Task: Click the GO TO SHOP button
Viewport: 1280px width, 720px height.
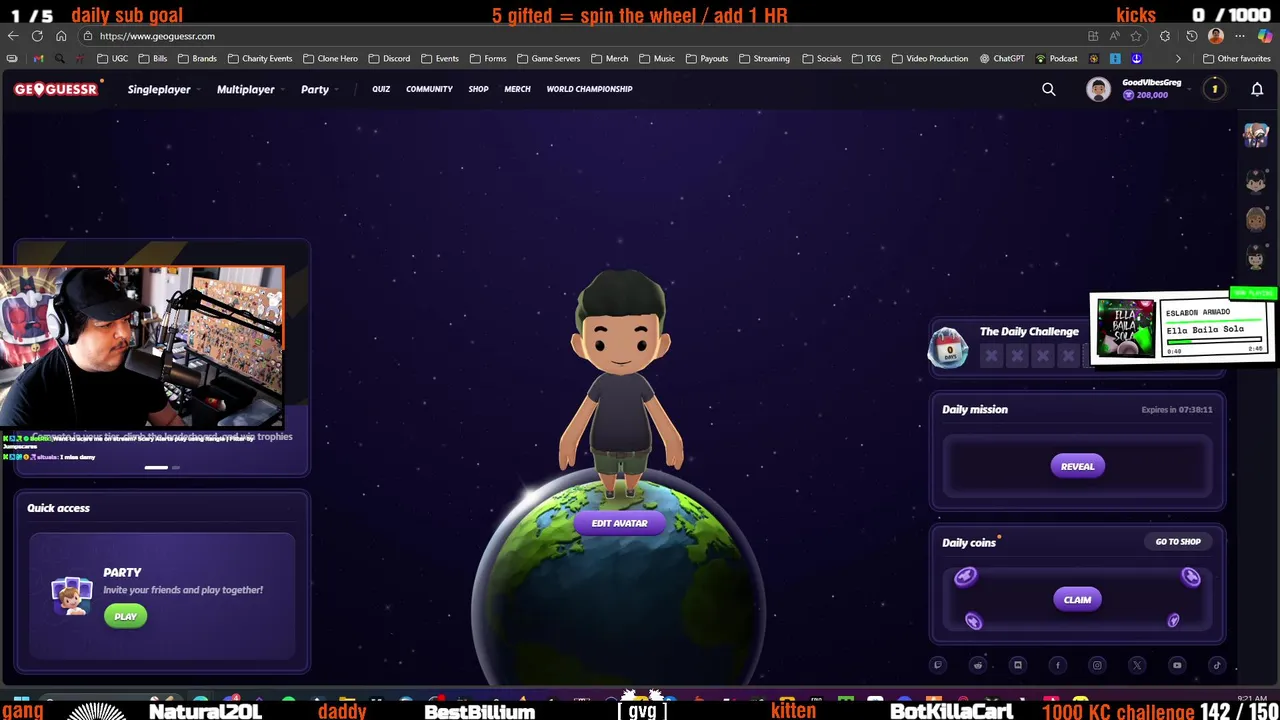Action: coord(1178,542)
